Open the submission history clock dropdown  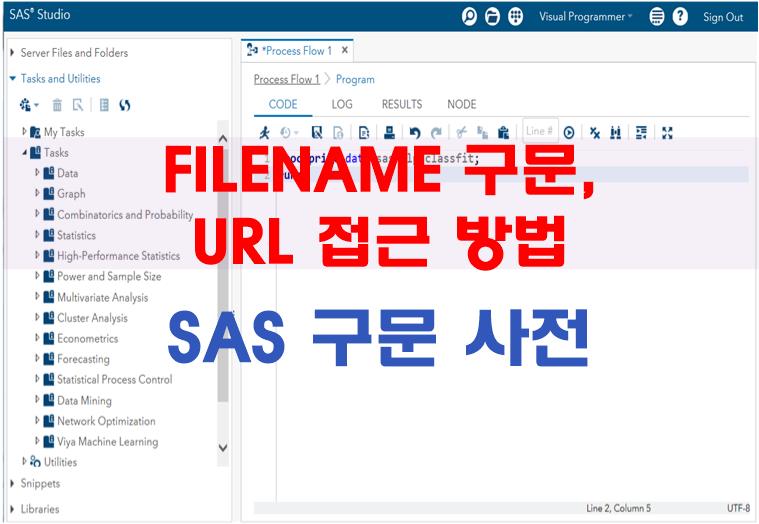(x=289, y=132)
